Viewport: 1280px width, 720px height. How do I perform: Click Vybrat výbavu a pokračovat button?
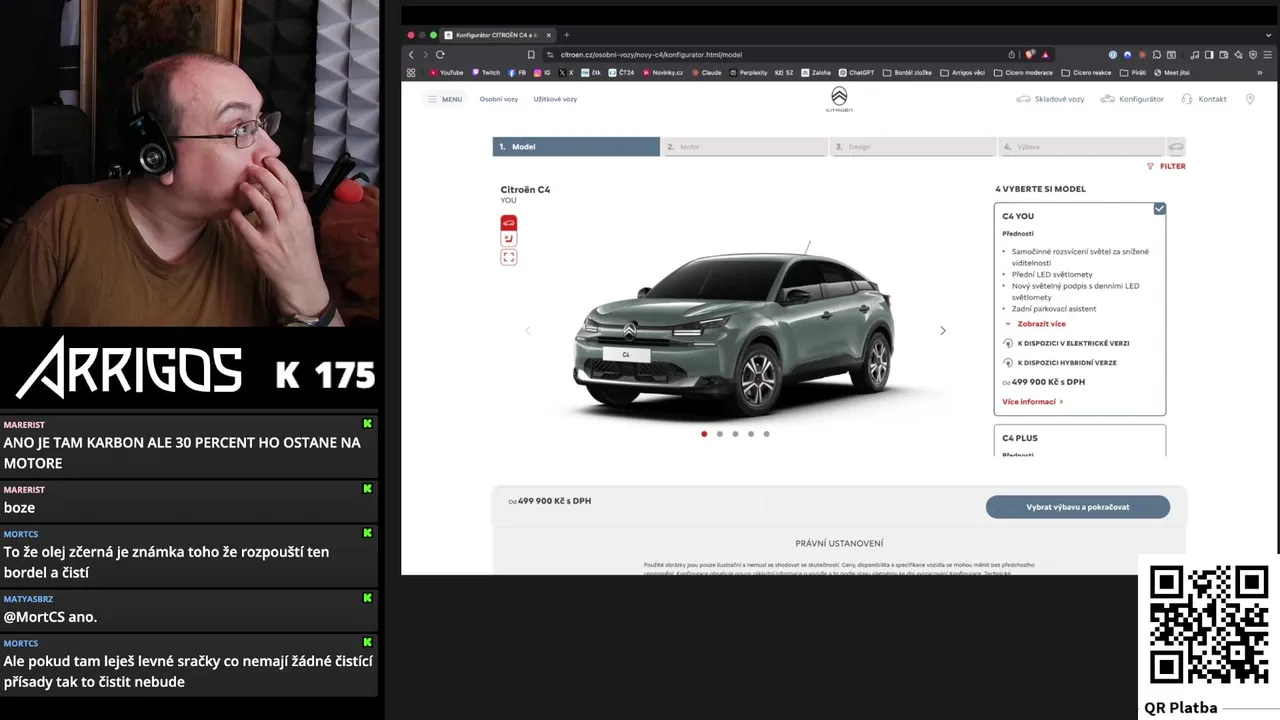coord(1078,507)
